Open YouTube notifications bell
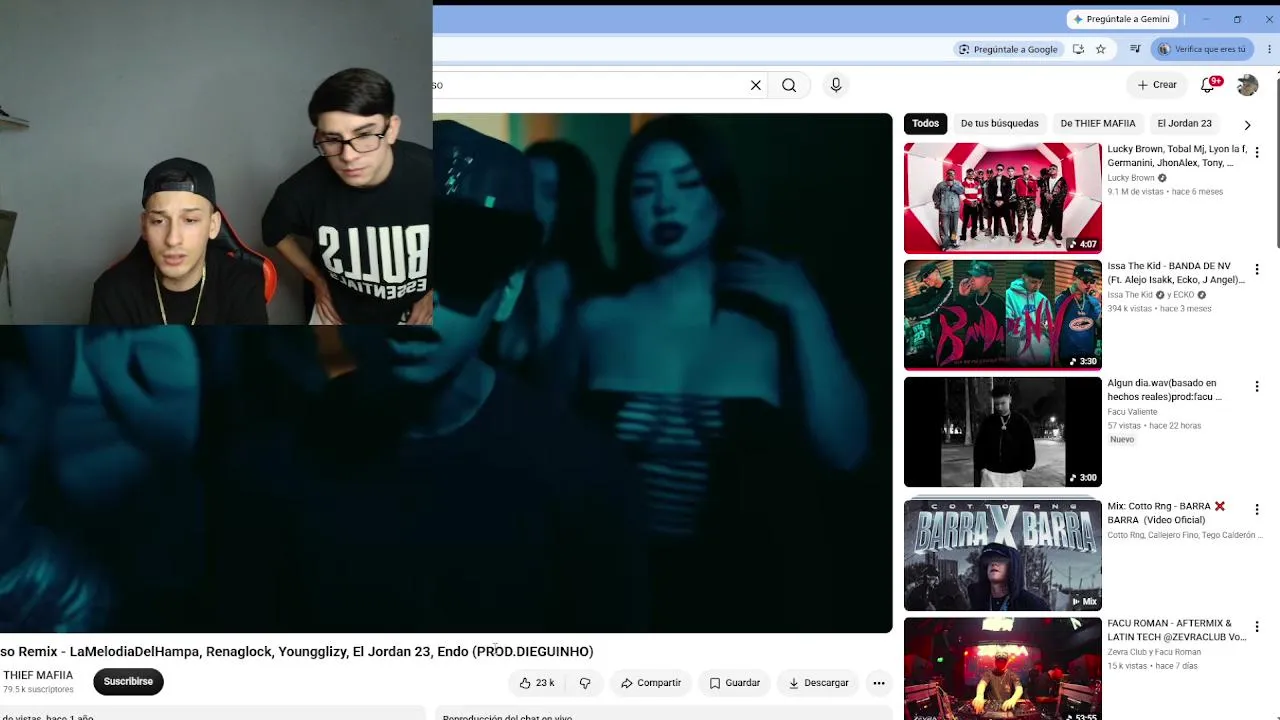The image size is (1280, 720). pos(1208,85)
